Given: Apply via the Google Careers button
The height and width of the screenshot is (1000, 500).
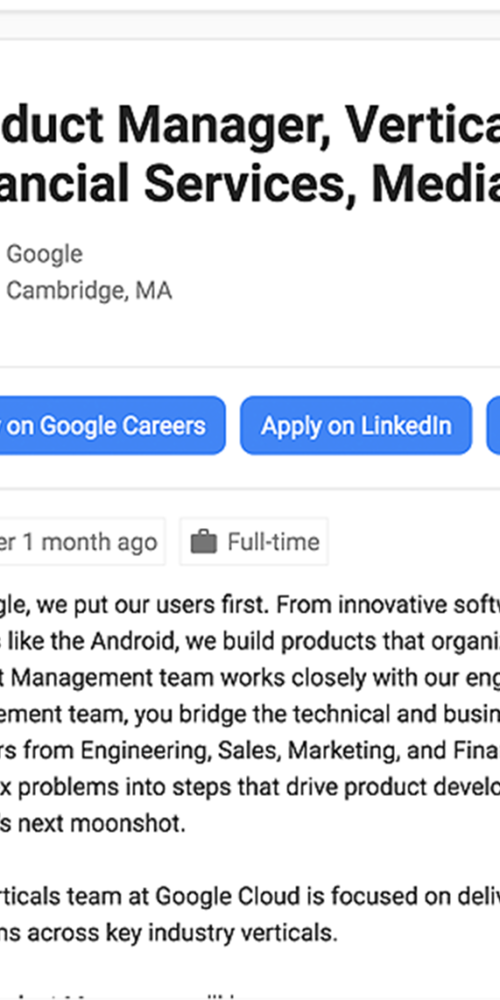Looking at the screenshot, I should (113, 425).
